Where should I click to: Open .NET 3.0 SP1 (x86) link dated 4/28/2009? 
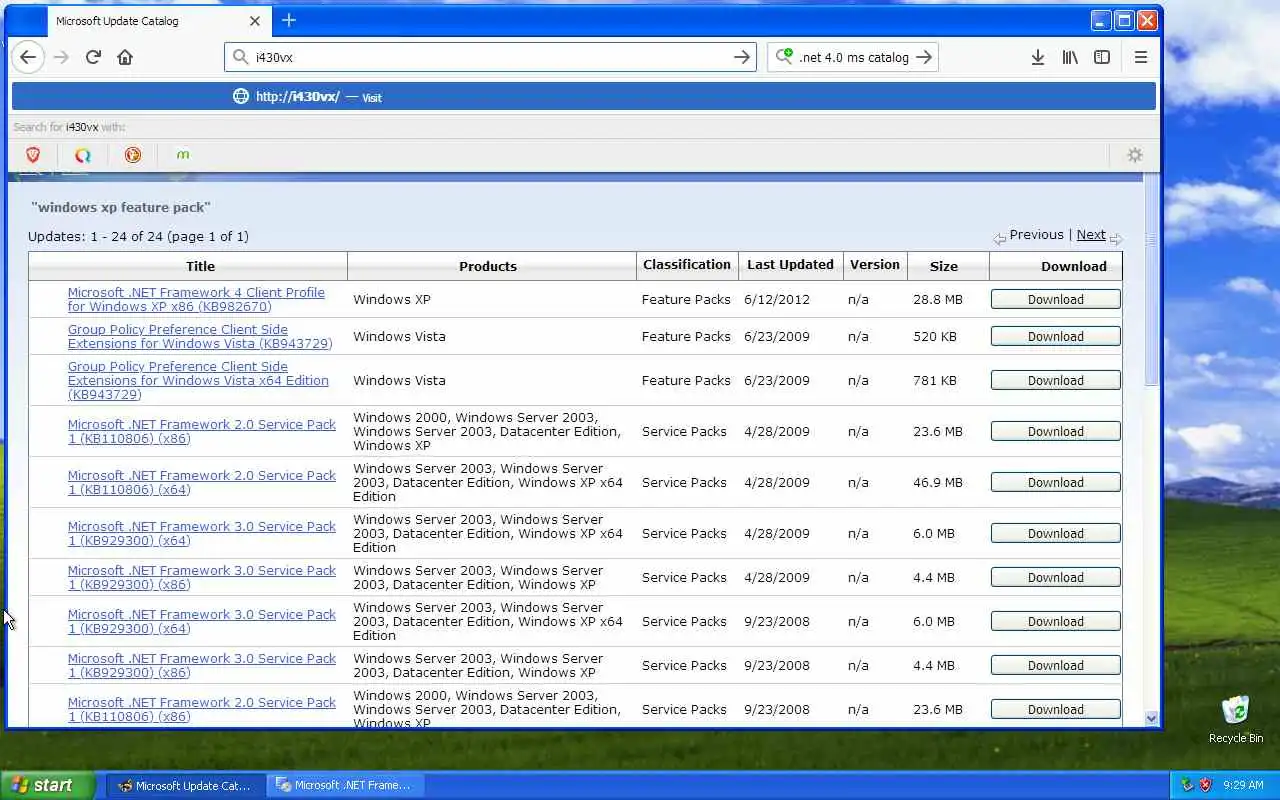(x=202, y=577)
